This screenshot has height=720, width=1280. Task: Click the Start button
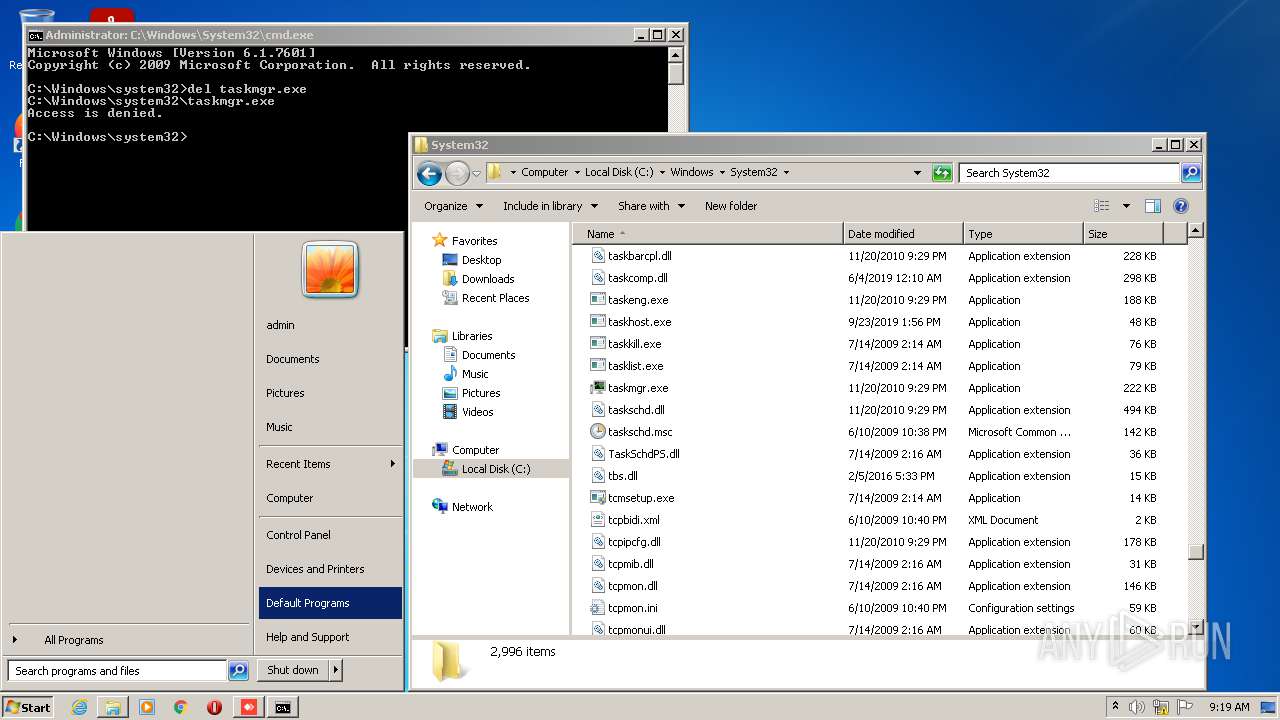coord(28,707)
